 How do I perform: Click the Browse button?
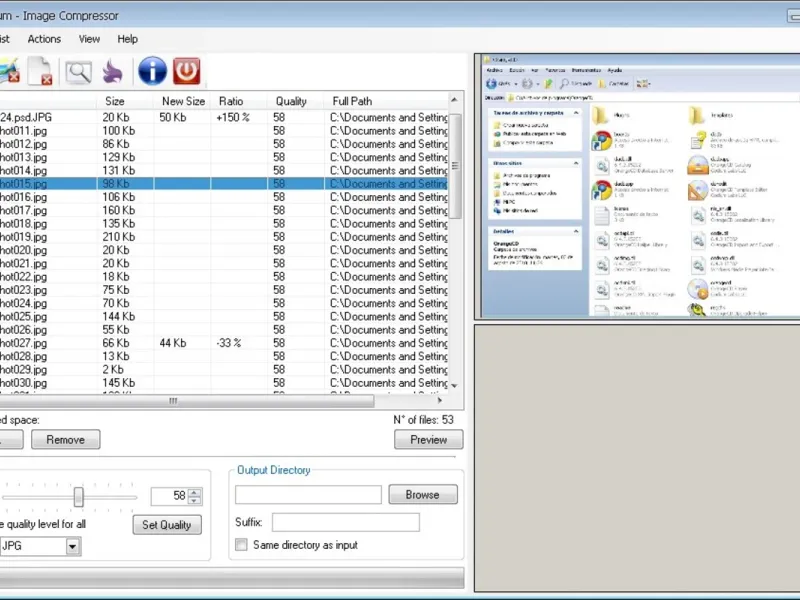point(422,494)
